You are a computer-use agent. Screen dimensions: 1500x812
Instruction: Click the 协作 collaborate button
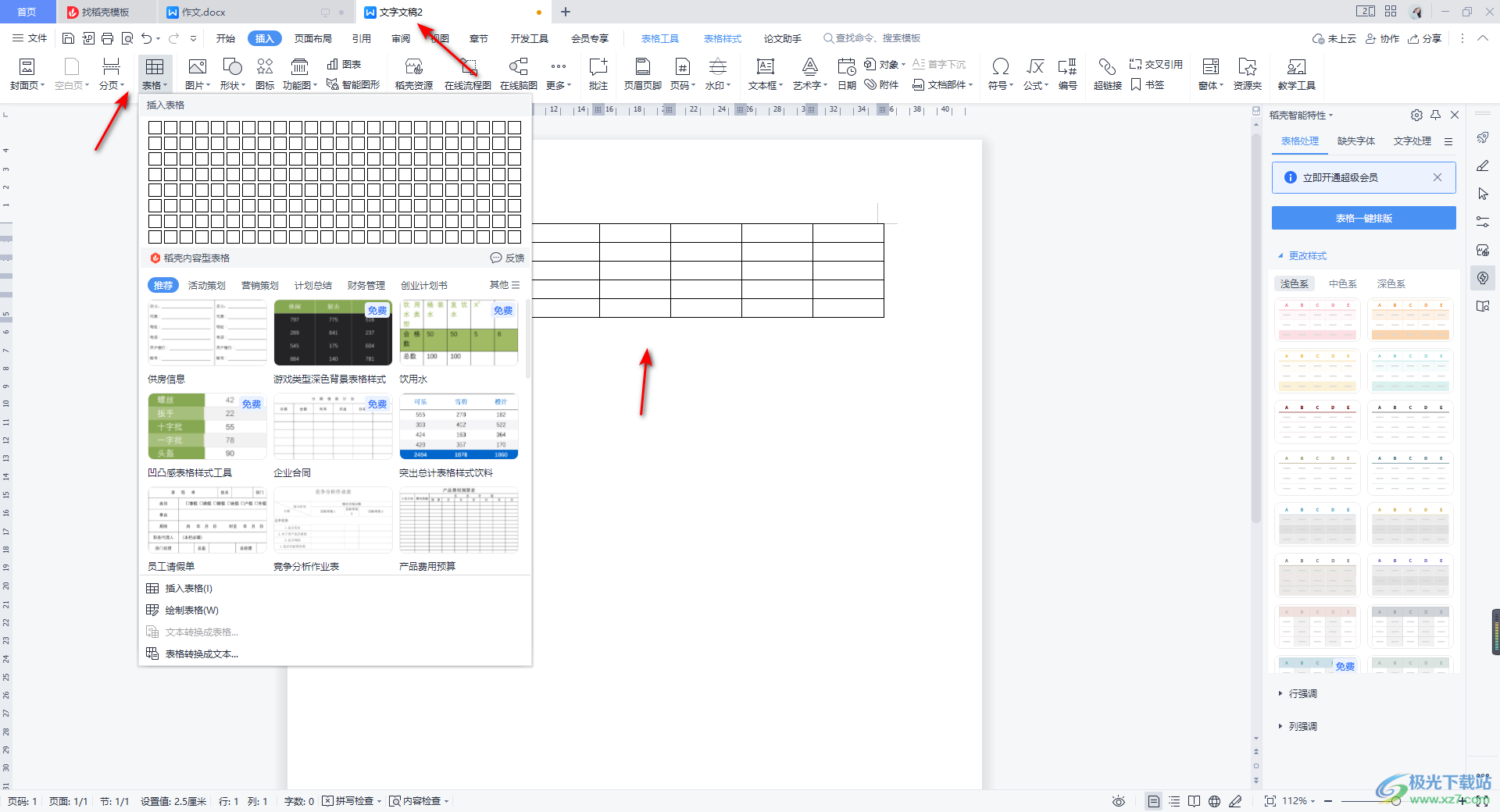click(x=1382, y=38)
